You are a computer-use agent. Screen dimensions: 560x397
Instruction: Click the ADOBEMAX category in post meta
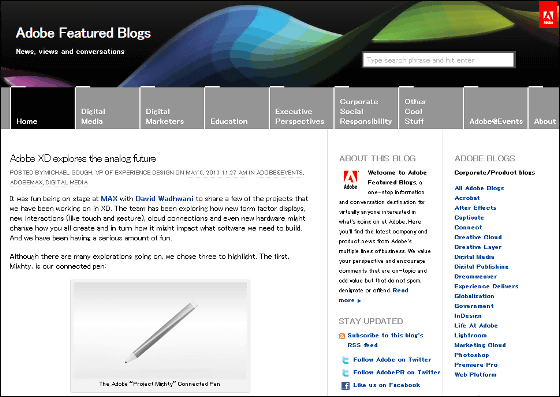click(x=26, y=182)
